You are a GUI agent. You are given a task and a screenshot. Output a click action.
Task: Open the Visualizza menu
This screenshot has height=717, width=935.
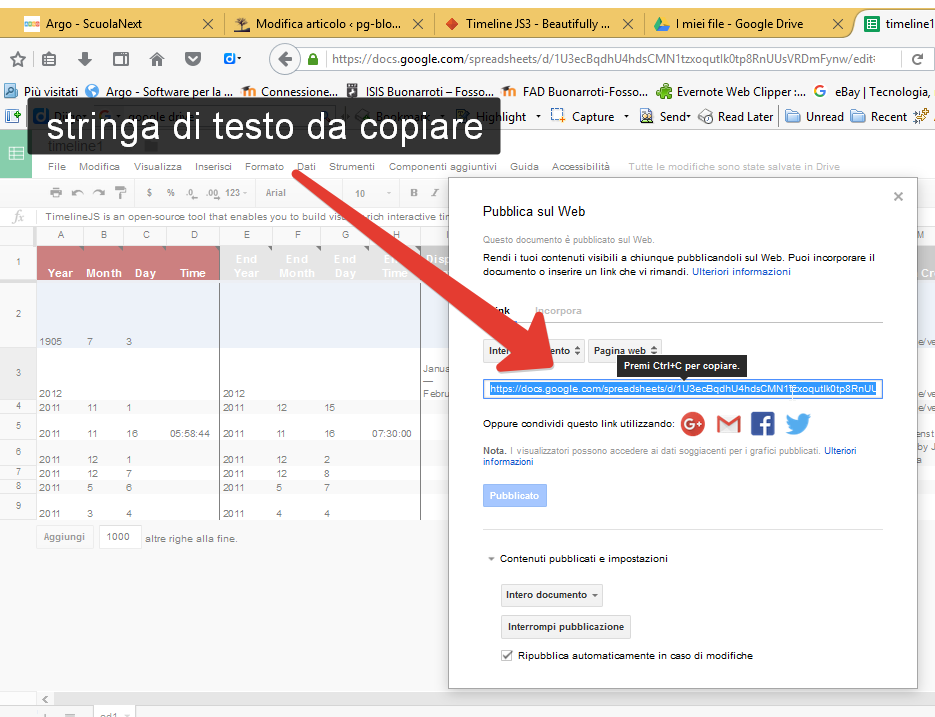coord(157,166)
